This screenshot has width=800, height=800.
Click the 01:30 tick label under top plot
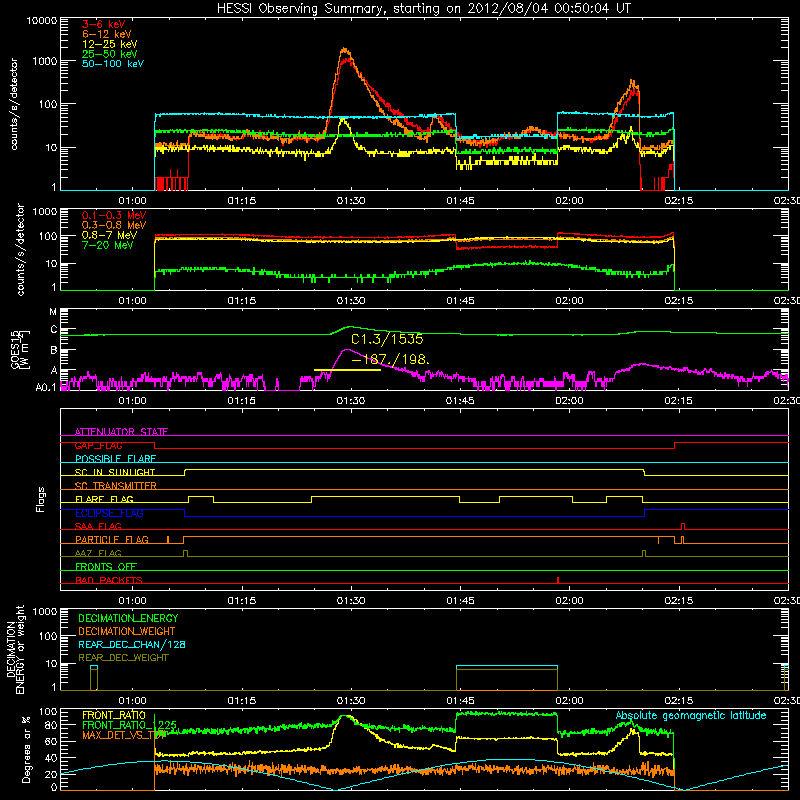point(351,201)
